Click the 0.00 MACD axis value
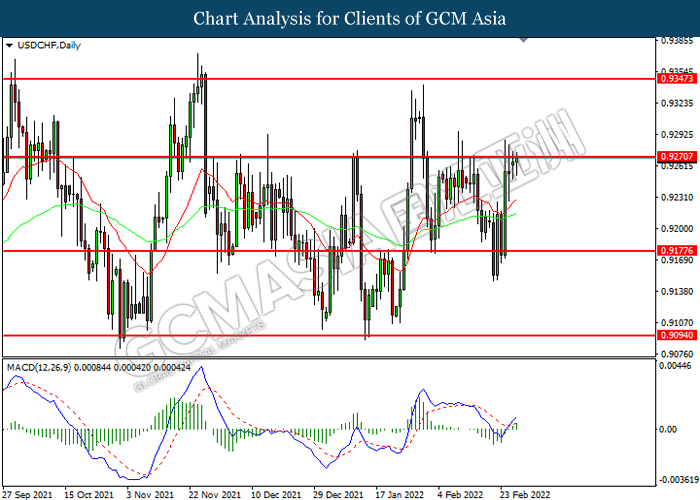 [x=668, y=429]
